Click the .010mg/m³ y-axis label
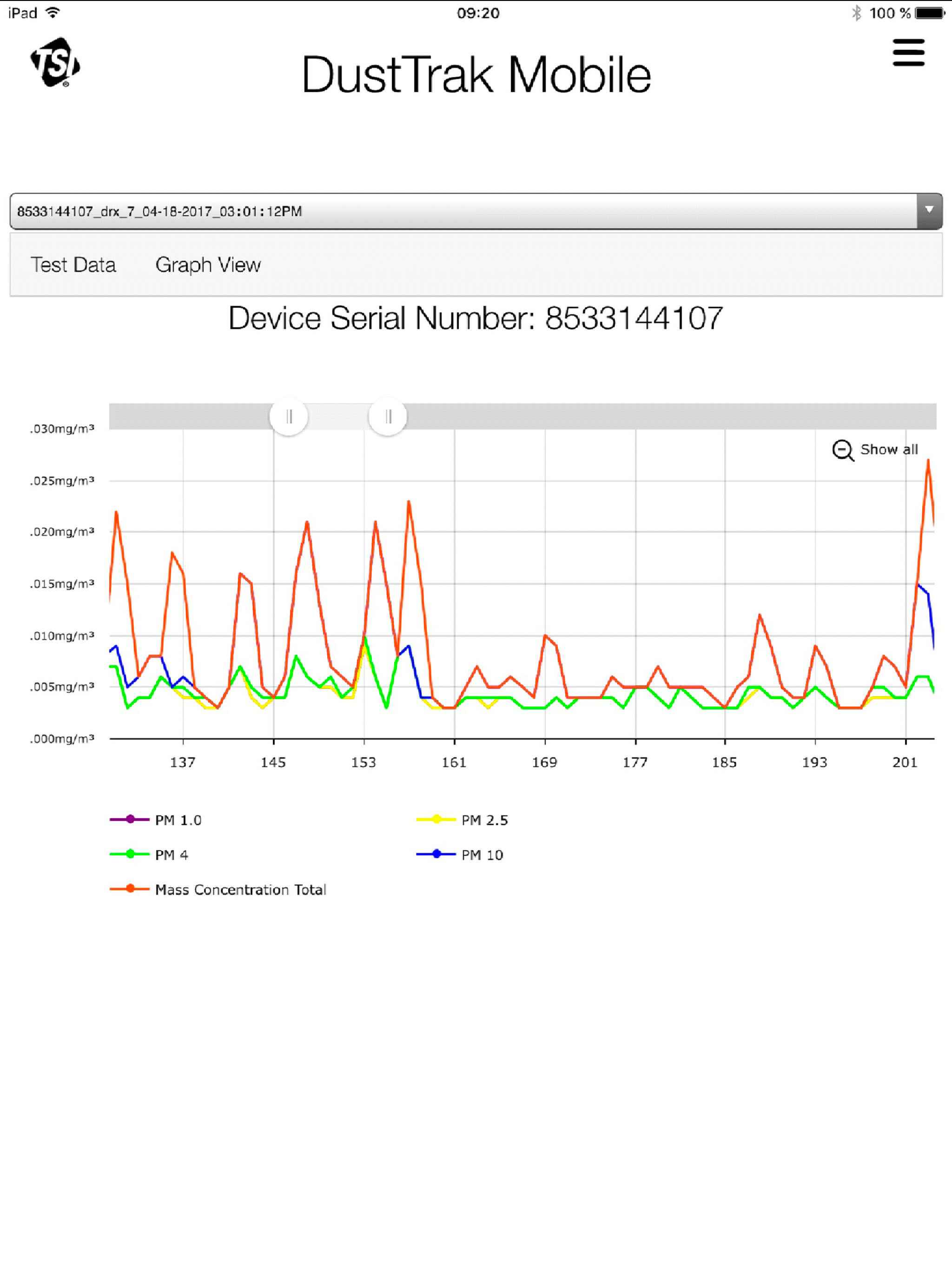The width and height of the screenshot is (952, 1270). (x=62, y=635)
